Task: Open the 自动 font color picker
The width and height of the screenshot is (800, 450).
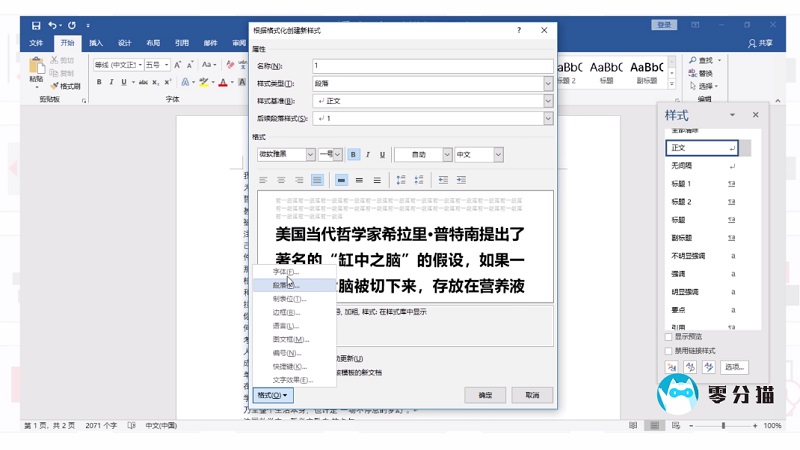Action: [x=423, y=155]
